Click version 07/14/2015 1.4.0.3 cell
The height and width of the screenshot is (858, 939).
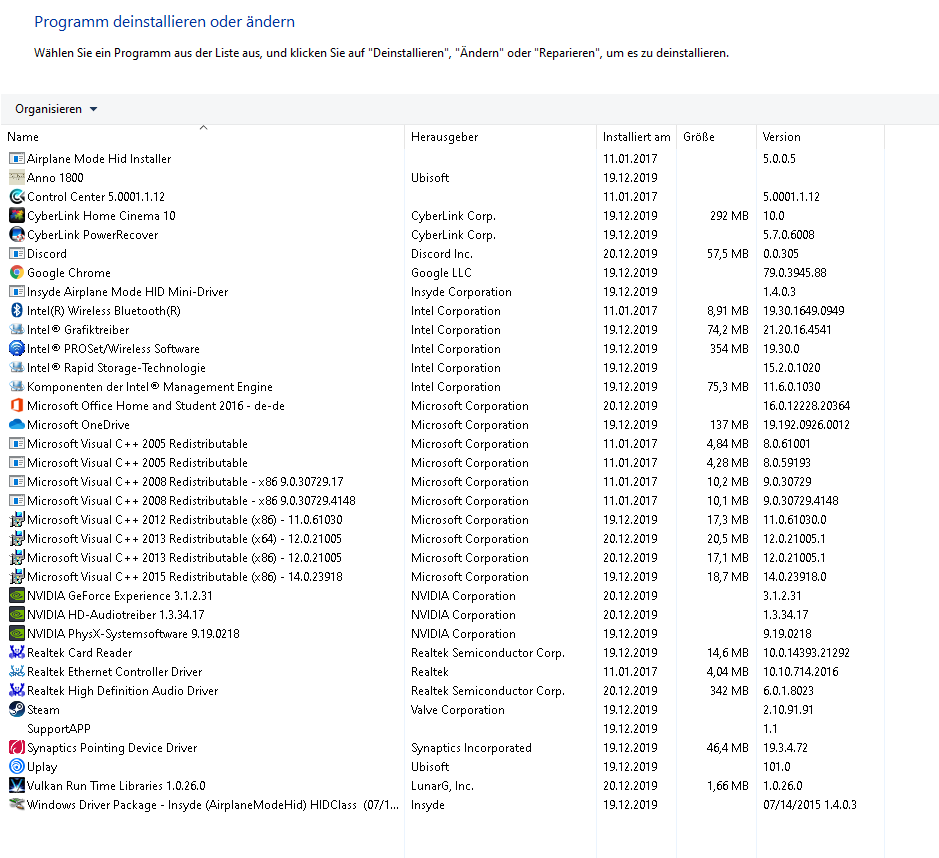pyautogui.click(x=809, y=805)
